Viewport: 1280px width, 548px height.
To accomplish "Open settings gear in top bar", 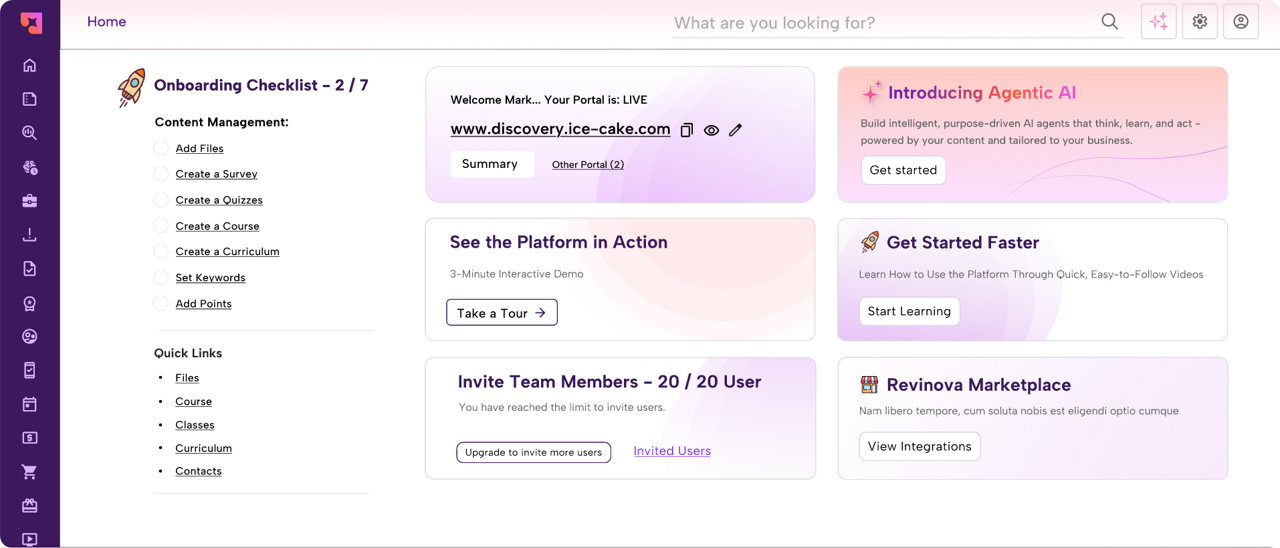I will pyautogui.click(x=1200, y=22).
